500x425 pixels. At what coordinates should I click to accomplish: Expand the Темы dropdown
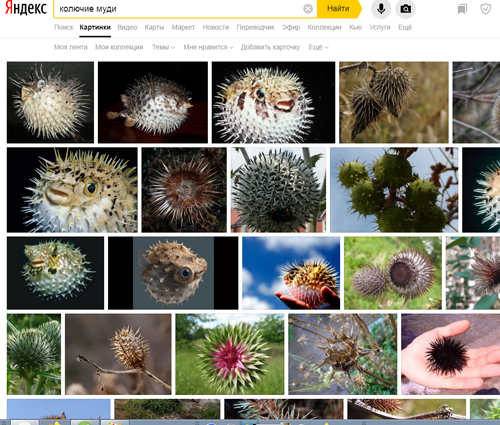(163, 47)
